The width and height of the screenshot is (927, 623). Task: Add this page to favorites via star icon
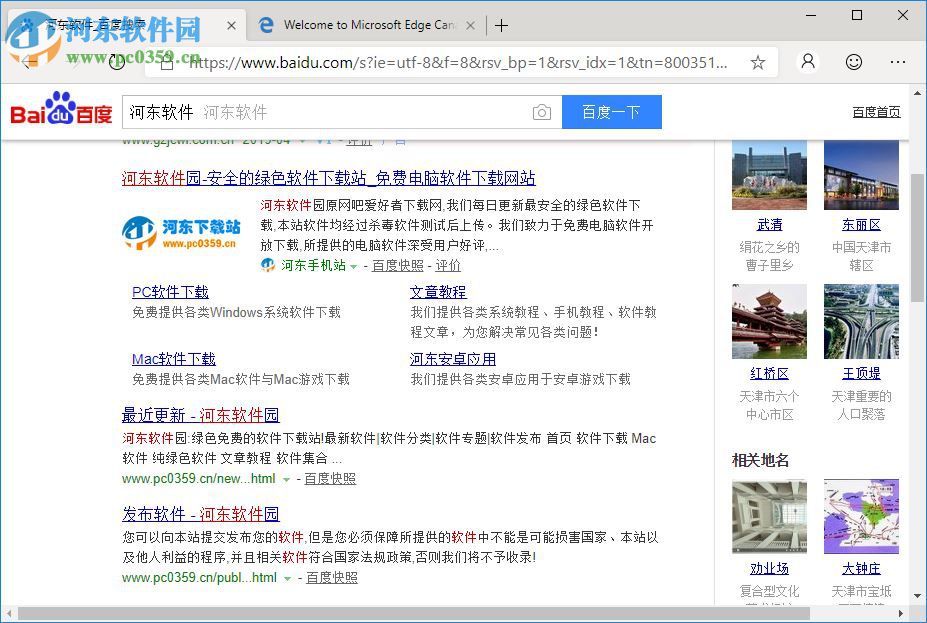coord(758,62)
